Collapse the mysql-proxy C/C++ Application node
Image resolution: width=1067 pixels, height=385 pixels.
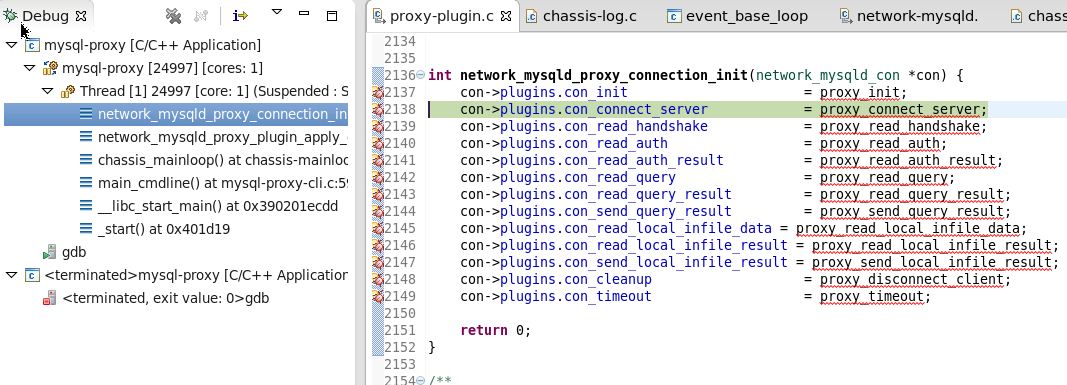[12, 45]
